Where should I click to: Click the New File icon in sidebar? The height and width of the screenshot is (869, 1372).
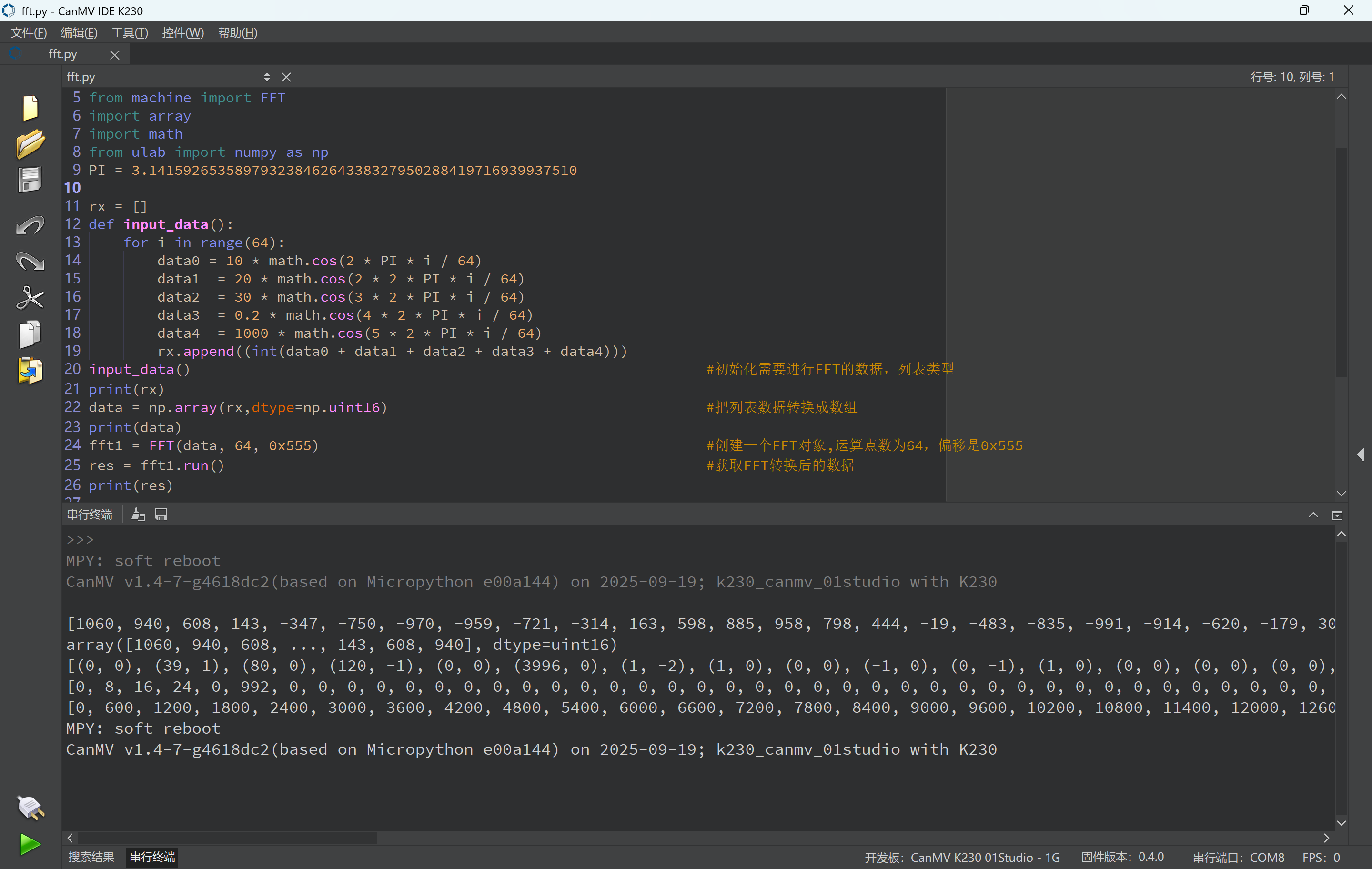click(30, 108)
